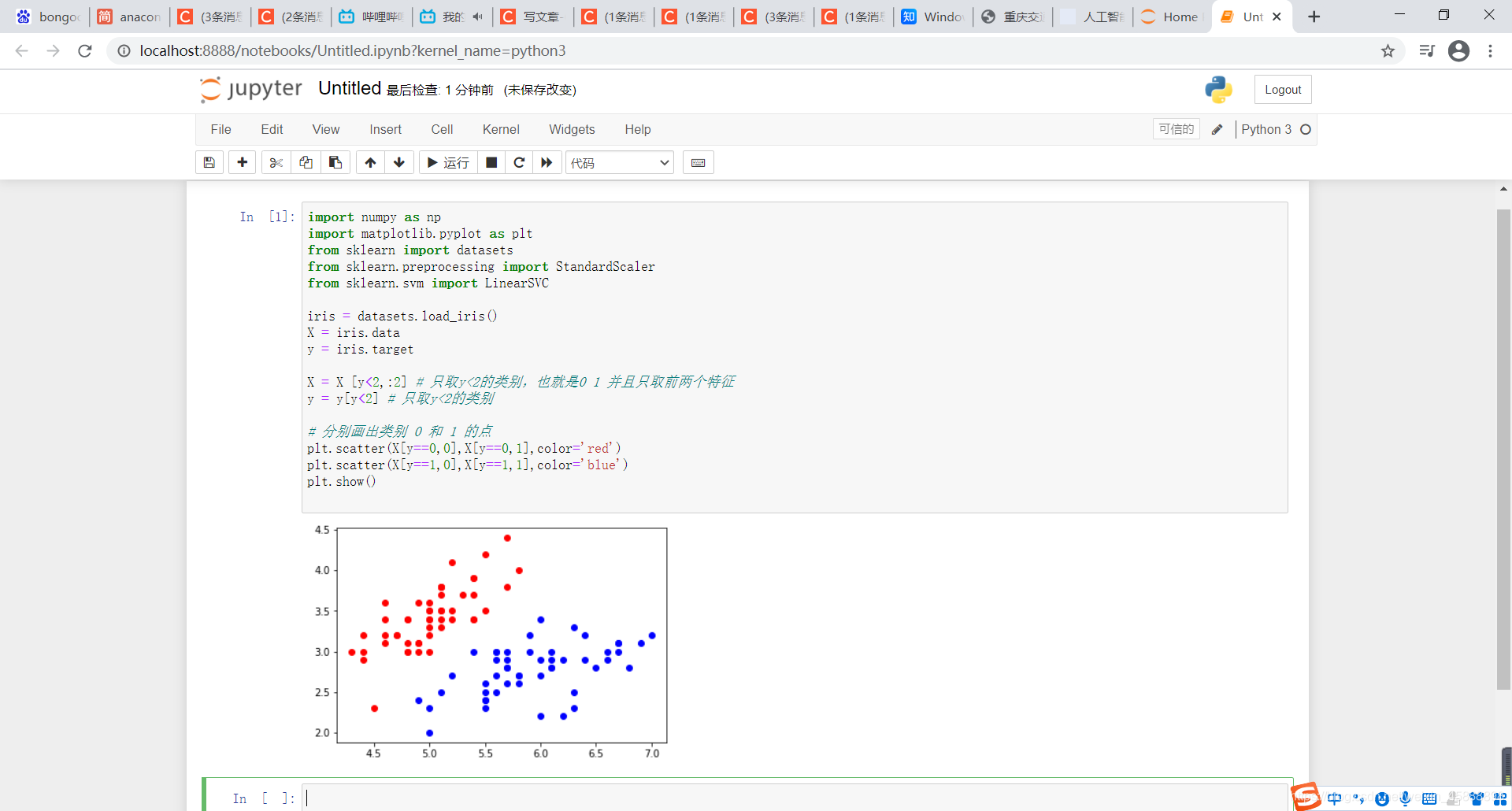Open cell type dropdown showing 代码
The image size is (1512, 811).
(620, 162)
